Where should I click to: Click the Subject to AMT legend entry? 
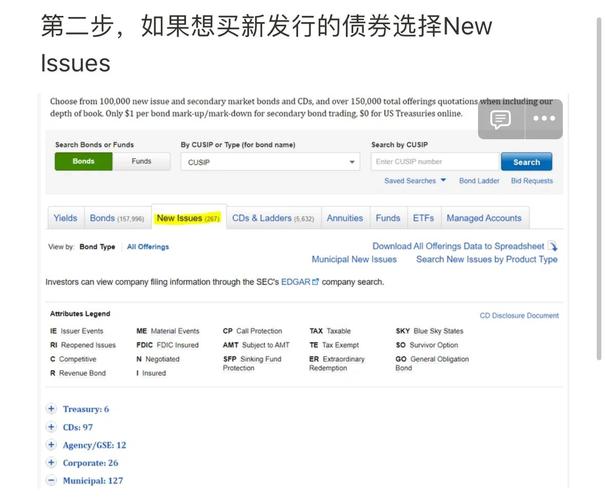click(x=256, y=345)
